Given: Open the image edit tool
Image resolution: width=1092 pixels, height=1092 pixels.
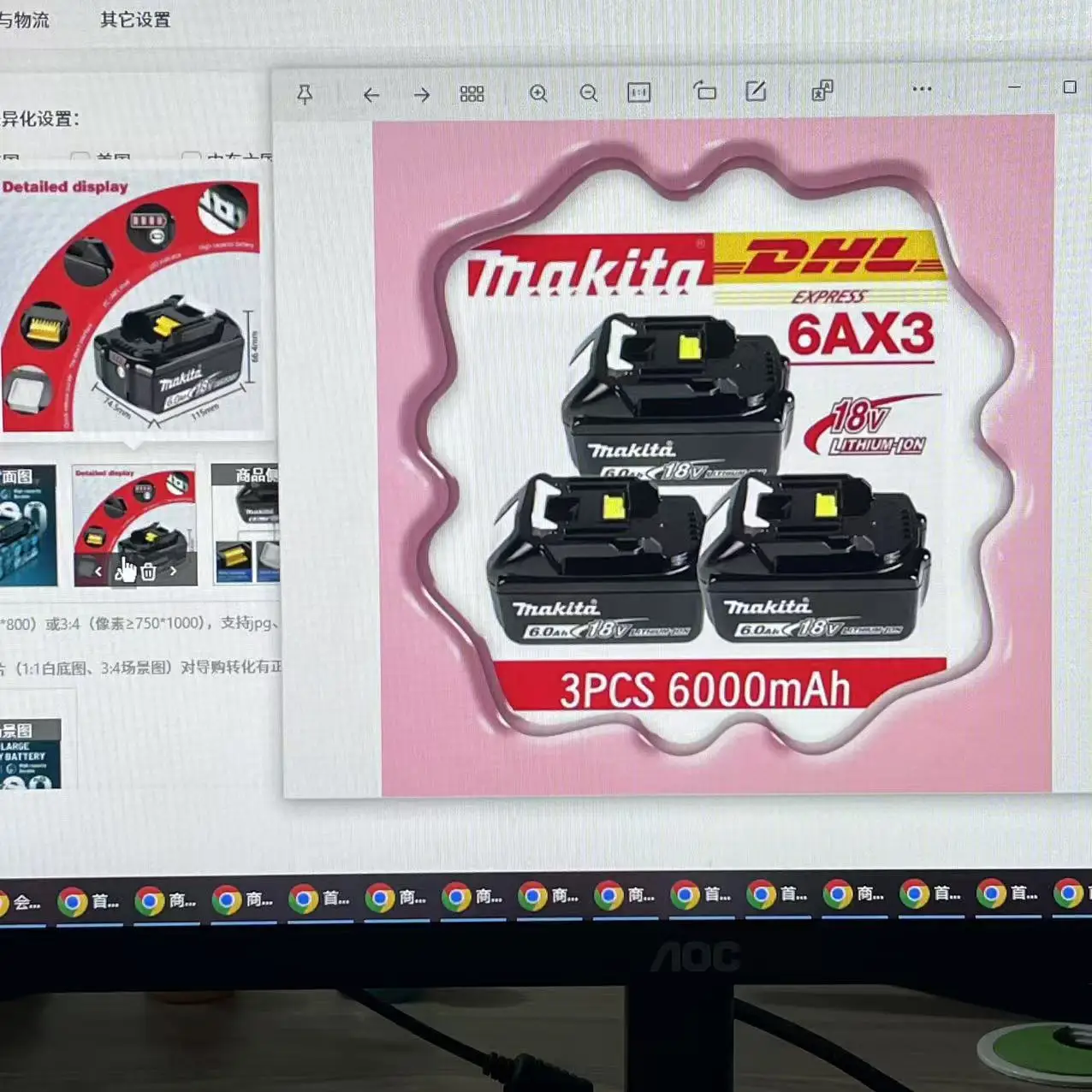Looking at the screenshot, I should coord(756,91).
